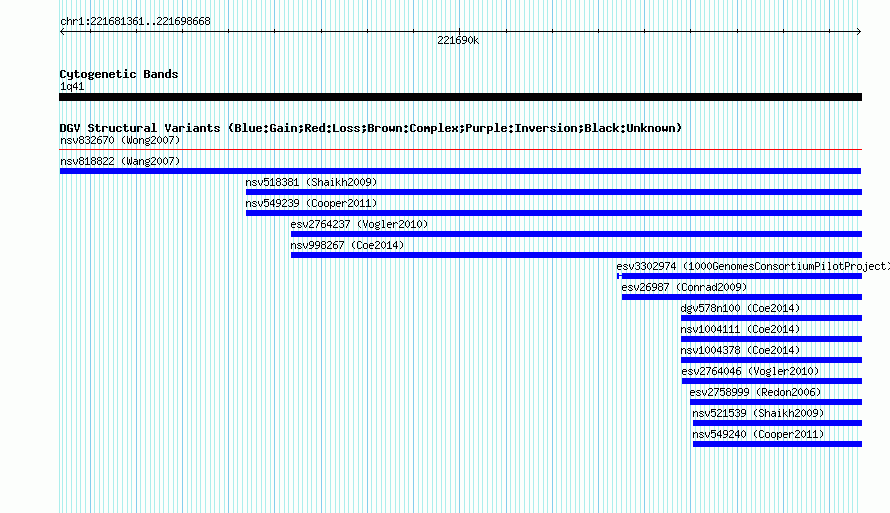Open the nsv549240 (Cooper2011) variant label
This screenshot has width=890, height=513.
pyautogui.click(x=758, y=434)
